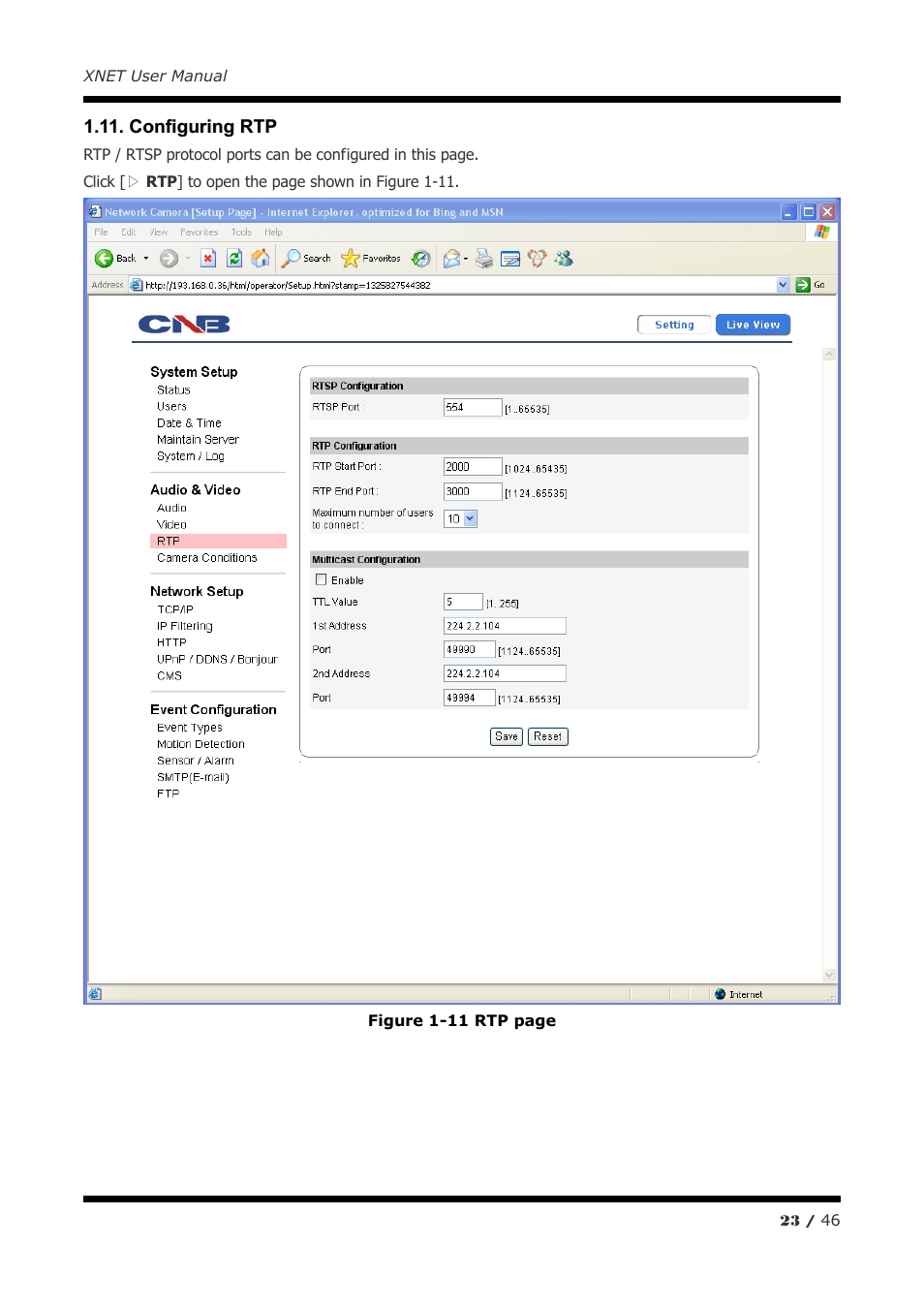Open Forward button history arrow
Screen dimensions: 924x1308
click(188, 259)
